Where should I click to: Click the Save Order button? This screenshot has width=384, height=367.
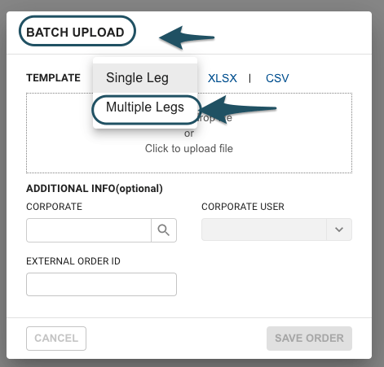(309, 338)
